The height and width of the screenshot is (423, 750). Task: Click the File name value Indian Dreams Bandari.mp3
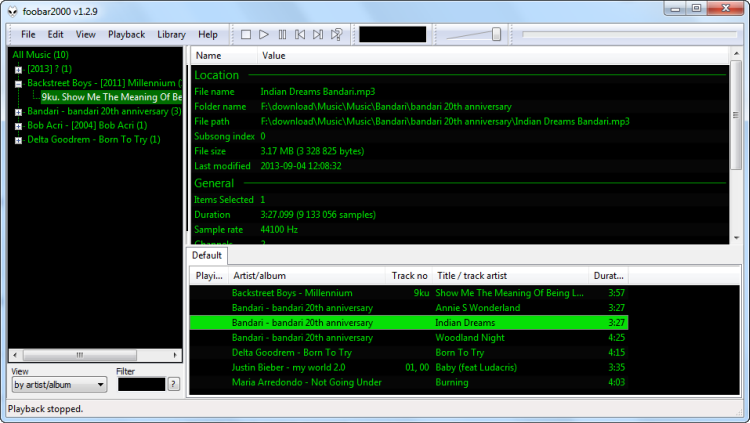(318, 92)
